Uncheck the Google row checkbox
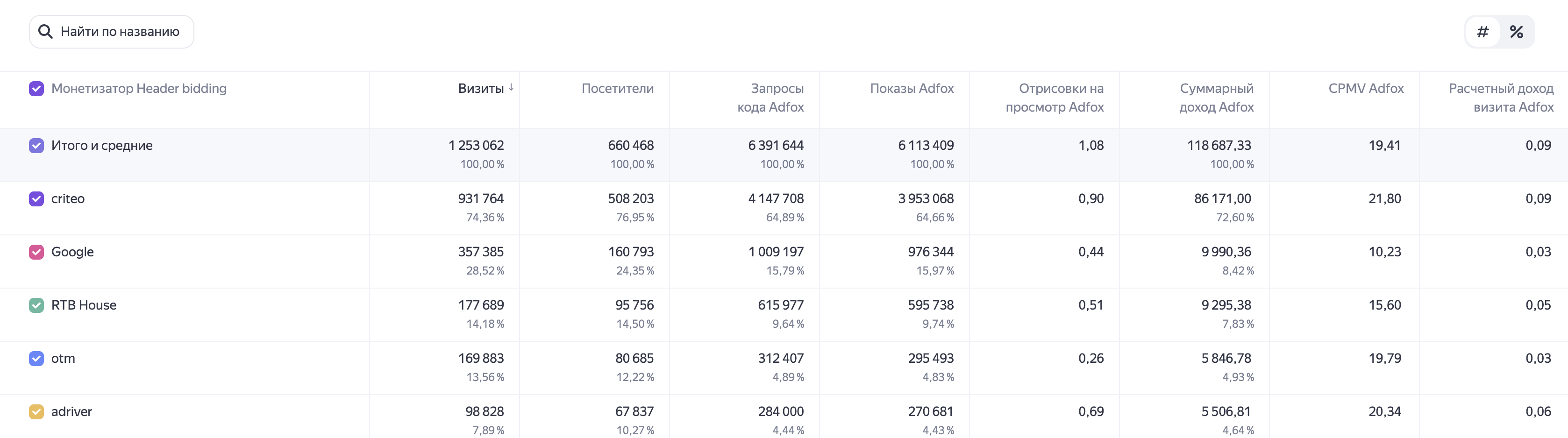 point(36,252)
